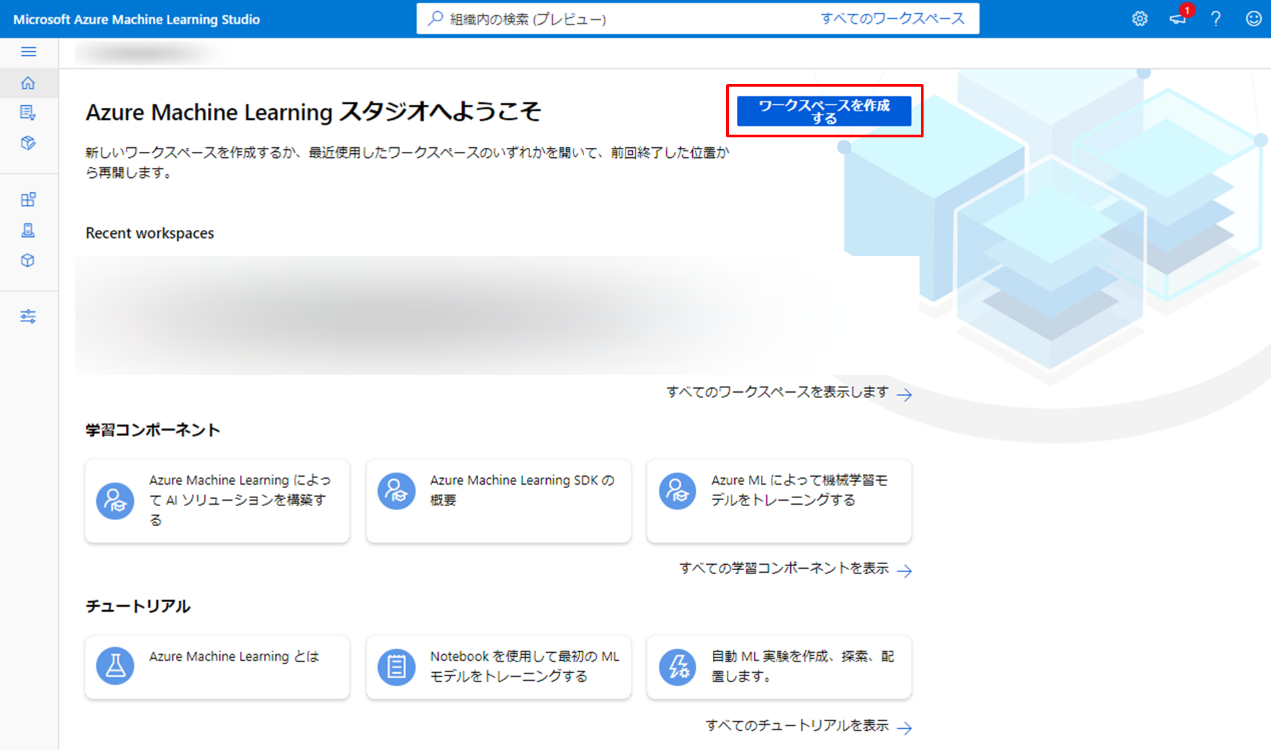Click the Microsoft Azure Machine Learning Studio title
1271x750 pixels.
coord(136,19)
